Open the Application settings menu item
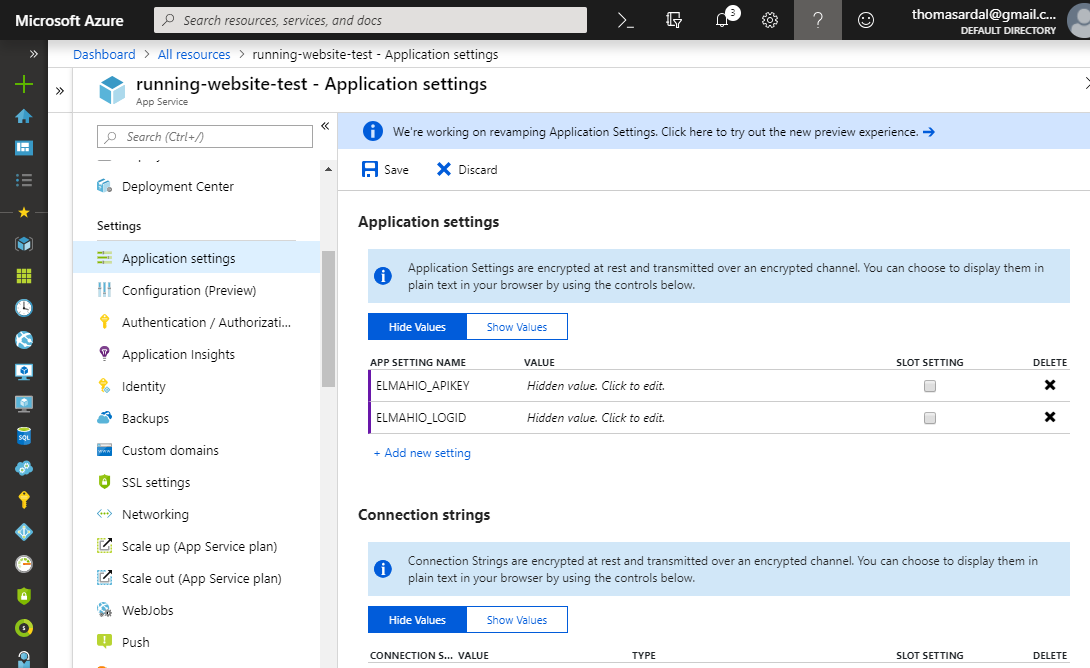The image size is (1090, 668). tap(196, 258)
